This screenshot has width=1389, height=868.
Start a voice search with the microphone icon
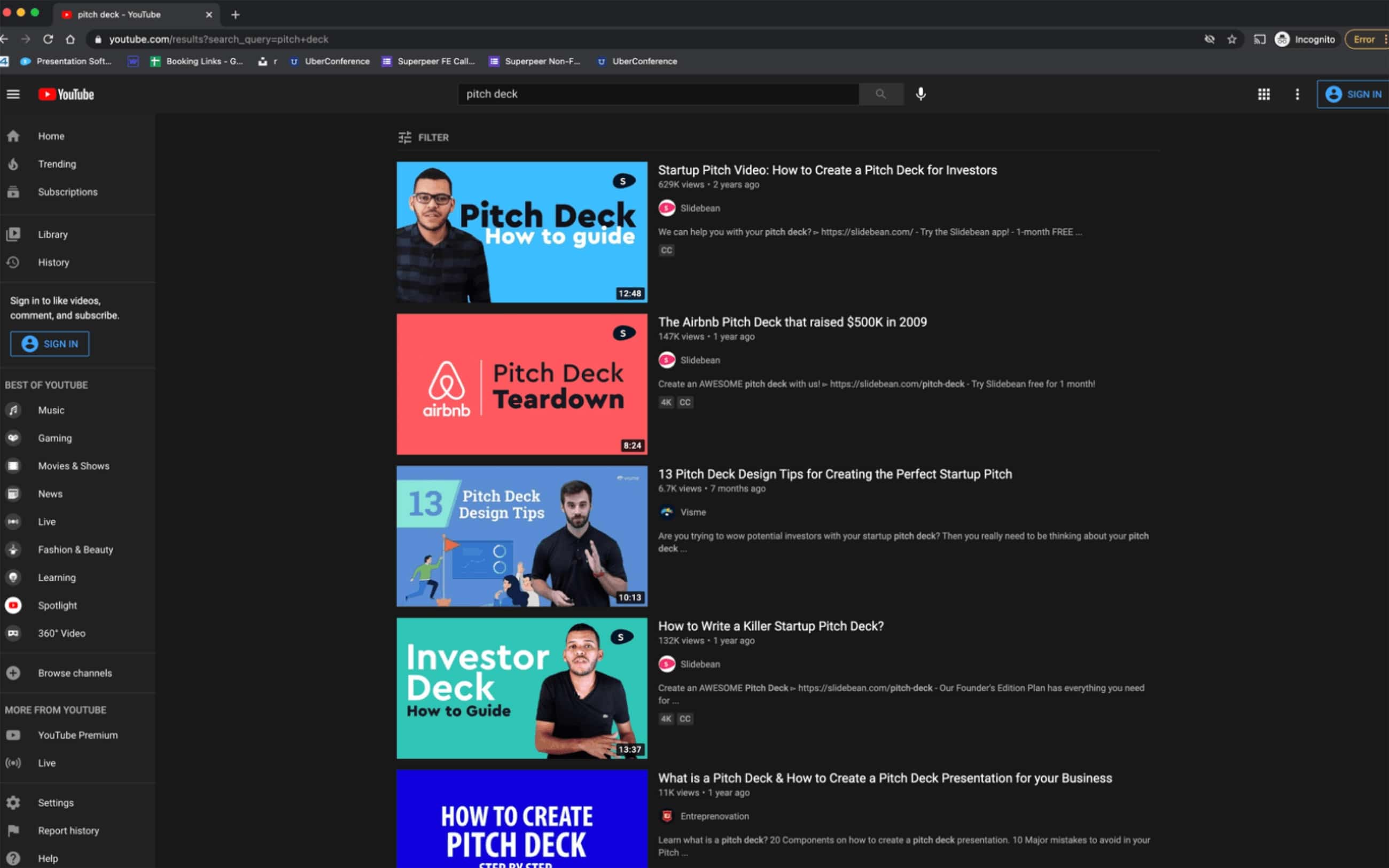(920, 93)
